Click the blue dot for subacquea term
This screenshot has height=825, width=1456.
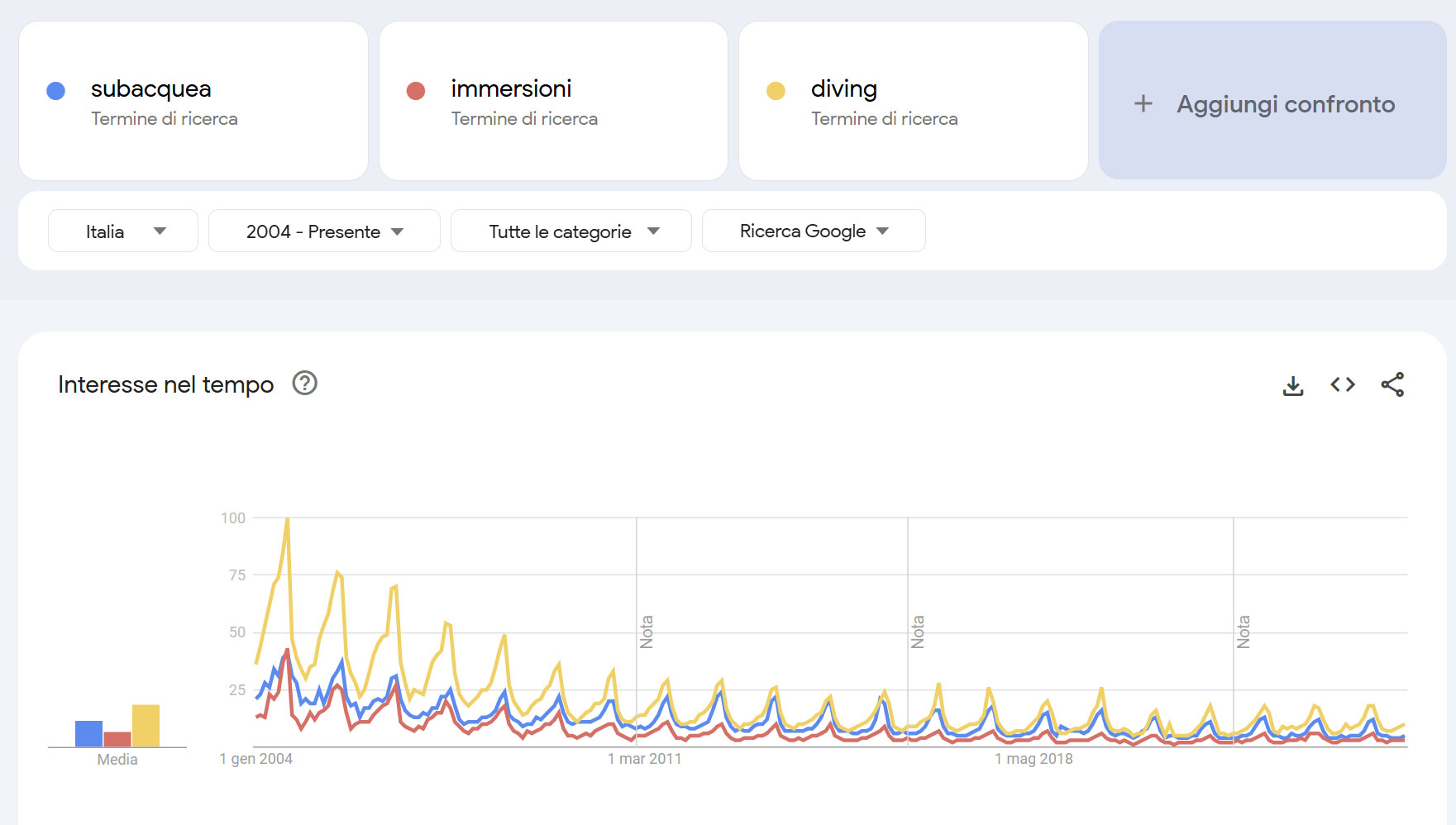(55, 90)
